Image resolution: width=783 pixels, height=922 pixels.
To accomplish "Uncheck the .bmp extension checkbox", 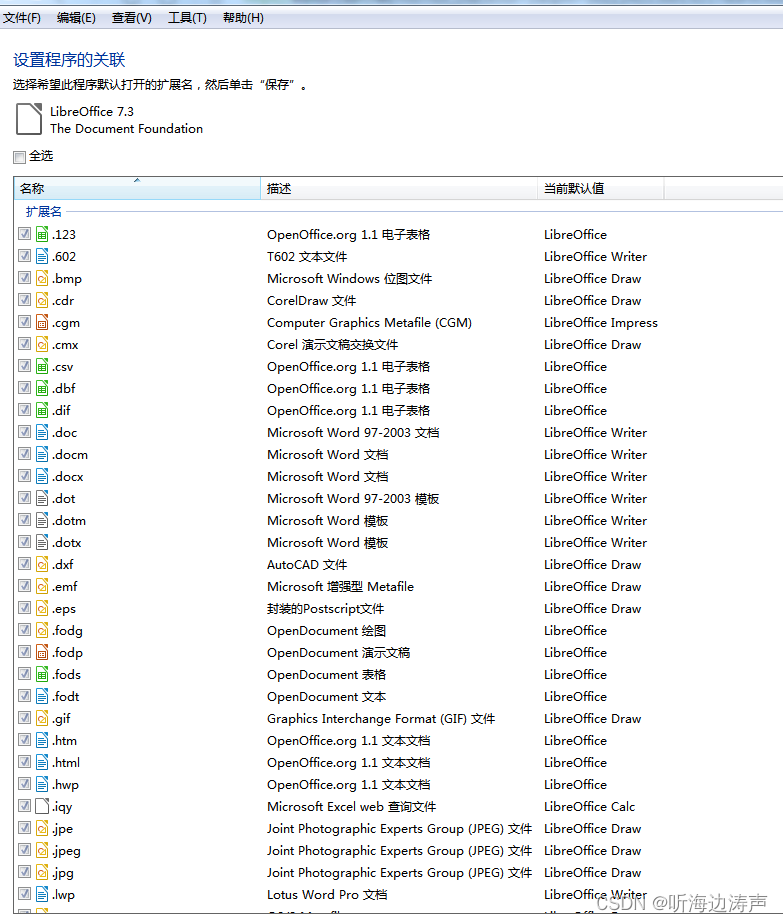I will pyautogui.click(x=24, y=278).
